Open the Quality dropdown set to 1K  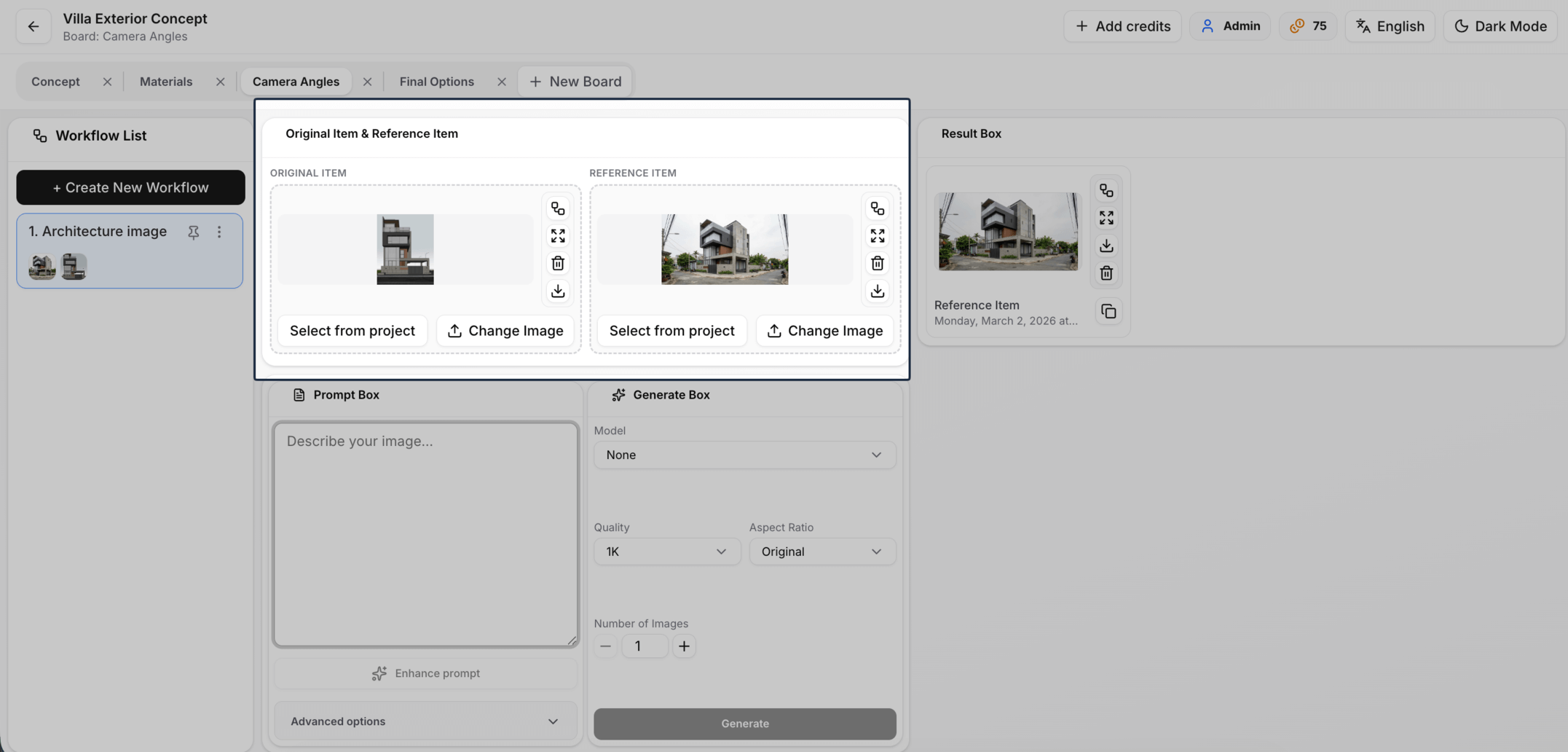[x=666, y=552]
